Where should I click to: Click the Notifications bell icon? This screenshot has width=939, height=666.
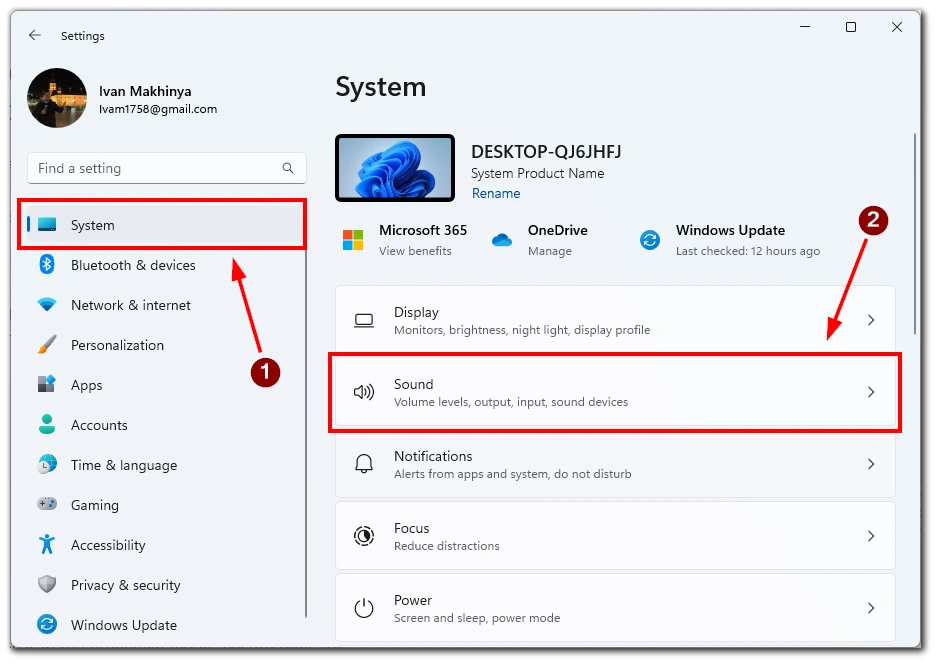coord(364,464)
